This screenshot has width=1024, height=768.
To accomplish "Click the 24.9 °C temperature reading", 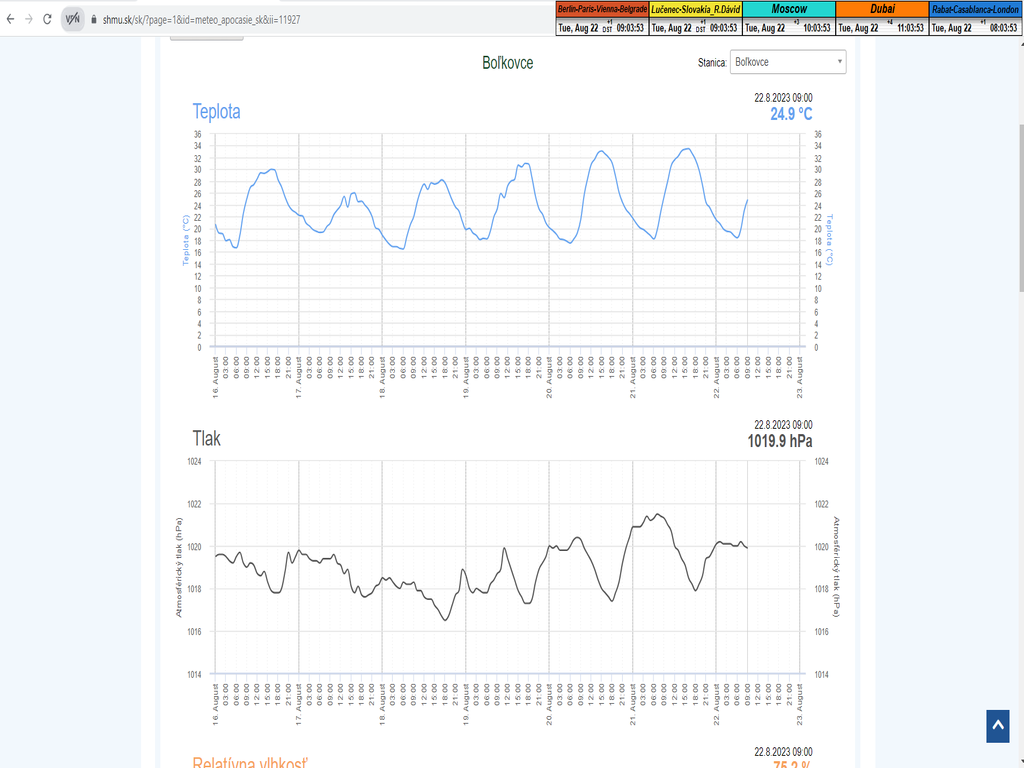I will click(790, 114).
